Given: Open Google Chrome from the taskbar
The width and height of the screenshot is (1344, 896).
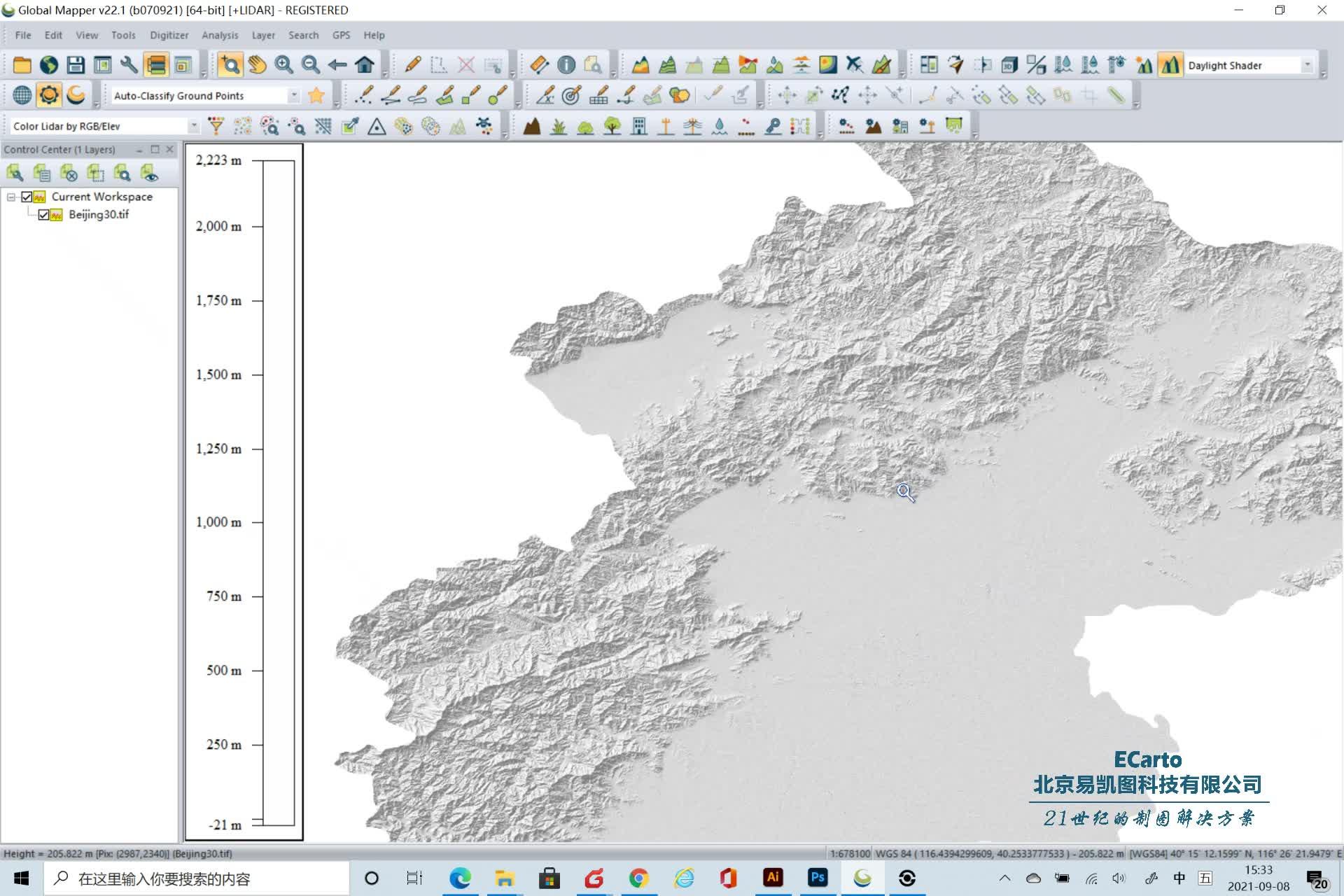Looking at the screenshot, I should [638, 878].
